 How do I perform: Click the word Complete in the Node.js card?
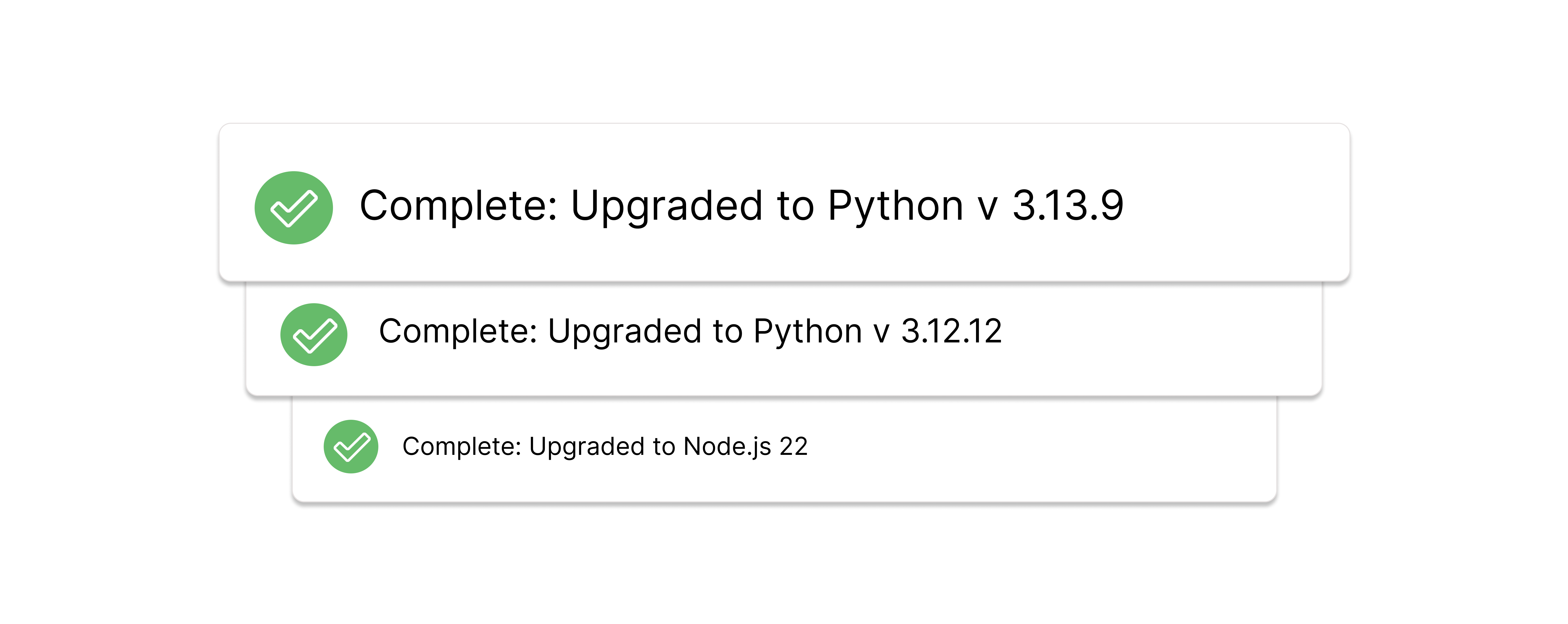click(461, 447)
